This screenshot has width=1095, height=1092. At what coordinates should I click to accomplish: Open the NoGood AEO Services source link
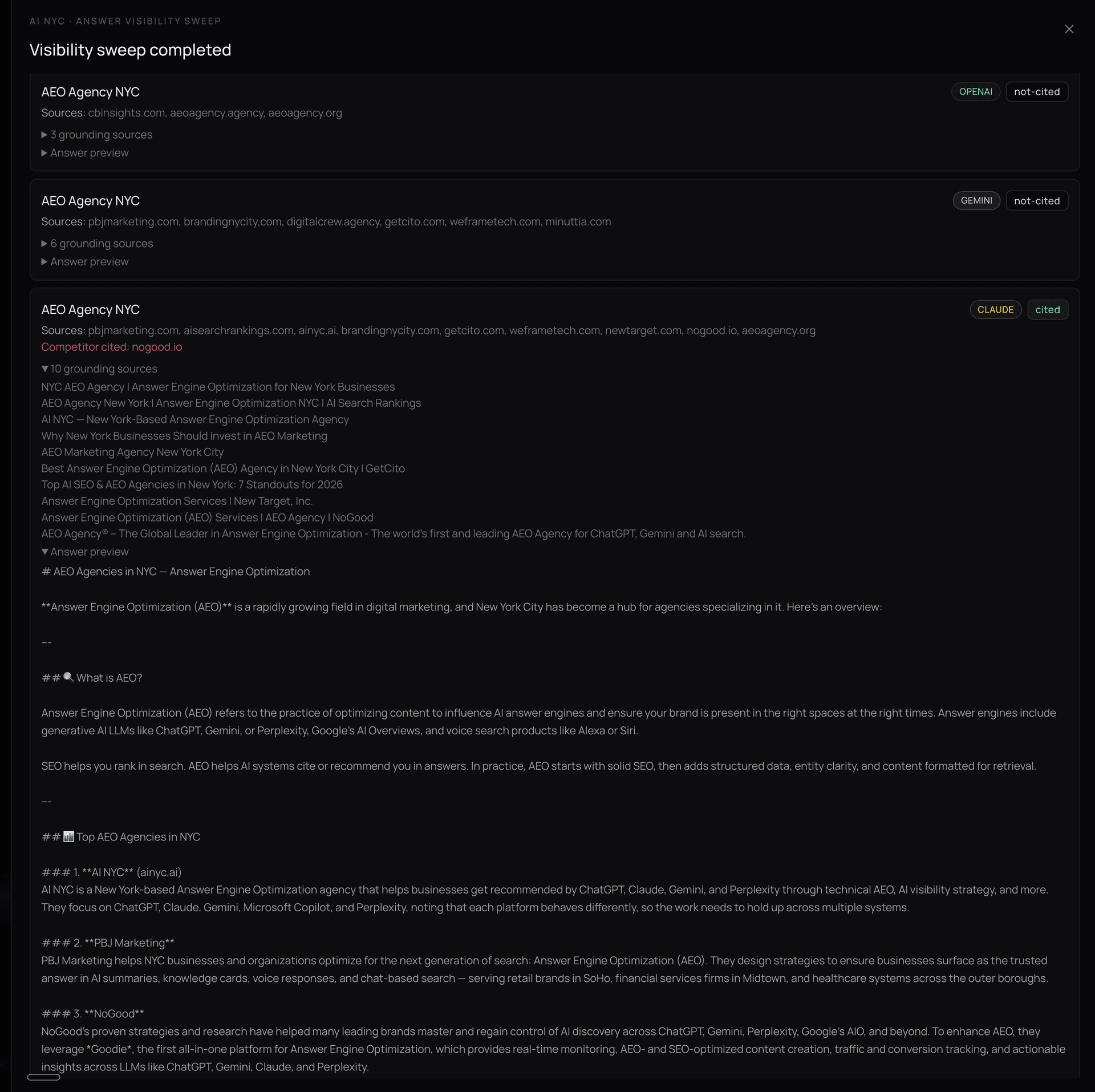[207, 517]
